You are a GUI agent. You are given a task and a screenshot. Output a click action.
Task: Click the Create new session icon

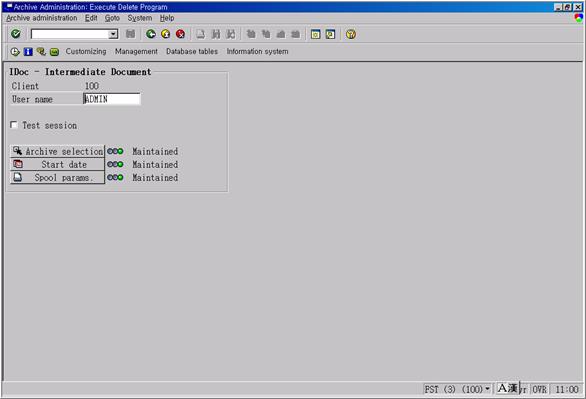coord(316,34)
